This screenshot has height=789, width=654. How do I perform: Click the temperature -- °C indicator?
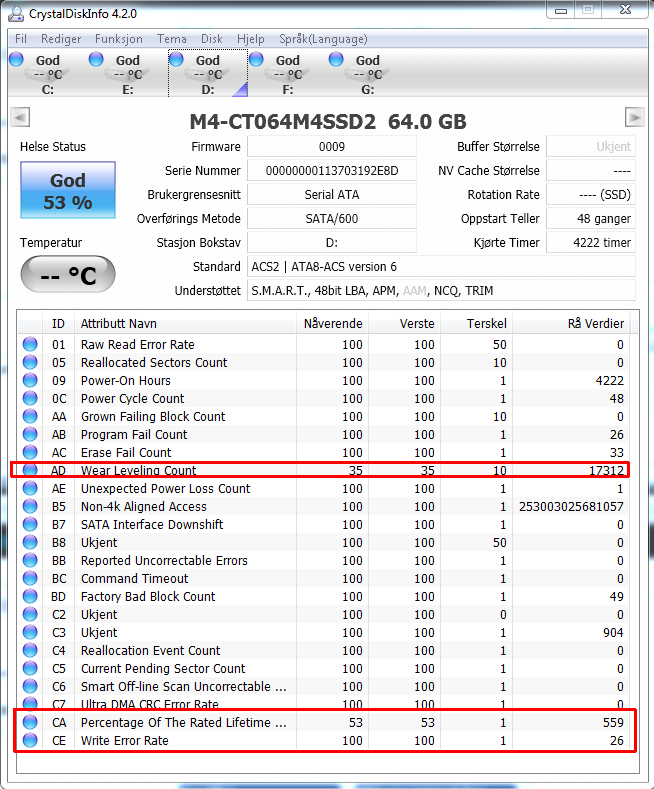(68, 274)
